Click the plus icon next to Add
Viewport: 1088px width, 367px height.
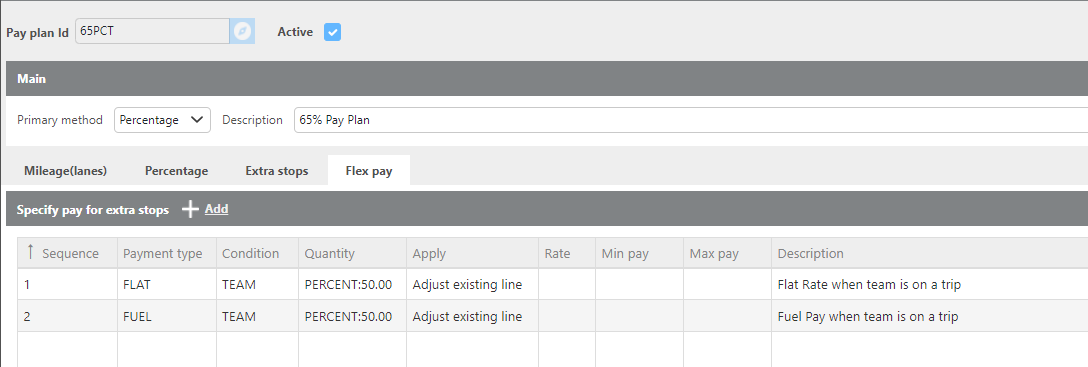click(x=190, y=209)
